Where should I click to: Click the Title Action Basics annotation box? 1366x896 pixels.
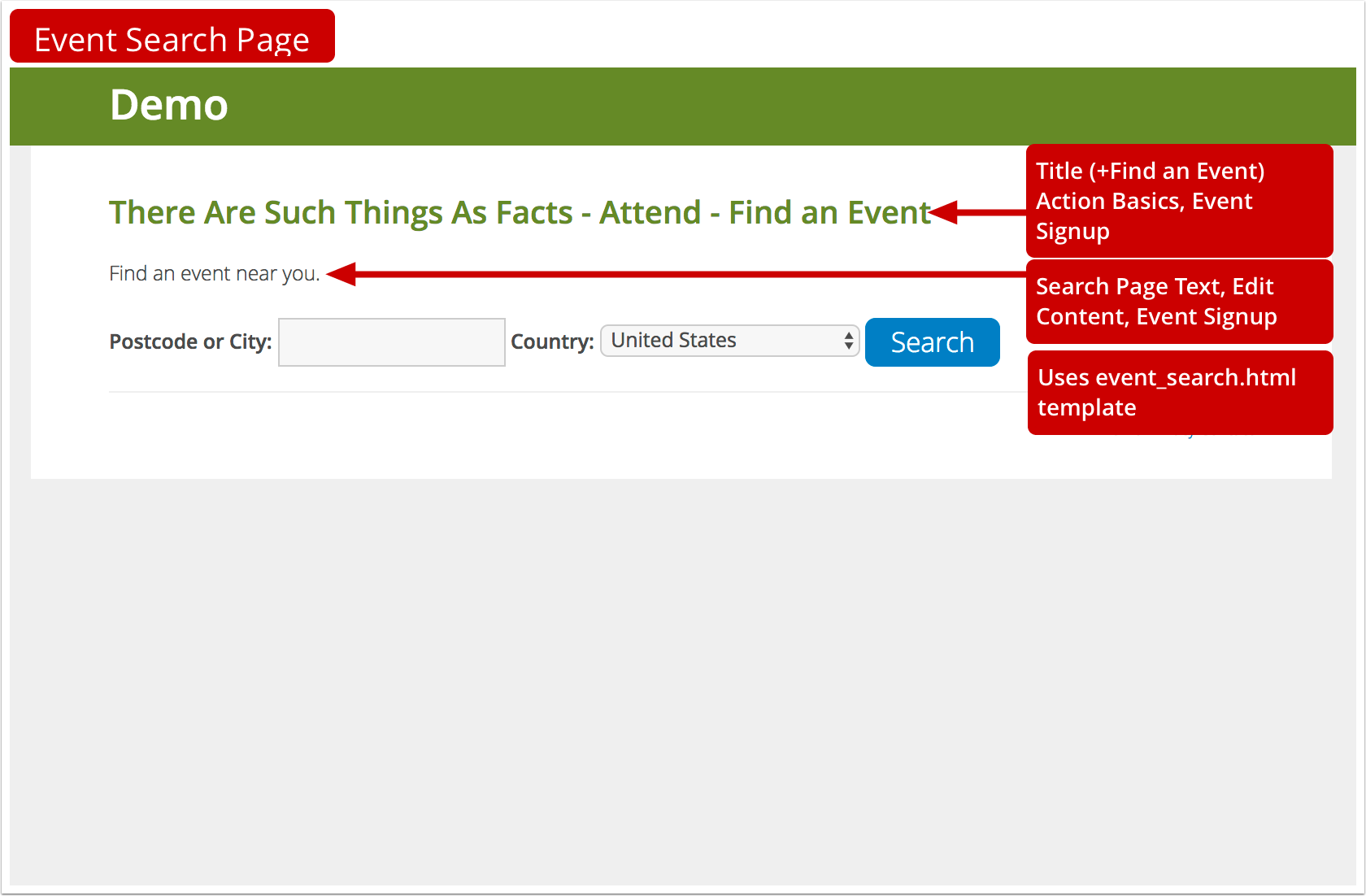click(1179, 201)
